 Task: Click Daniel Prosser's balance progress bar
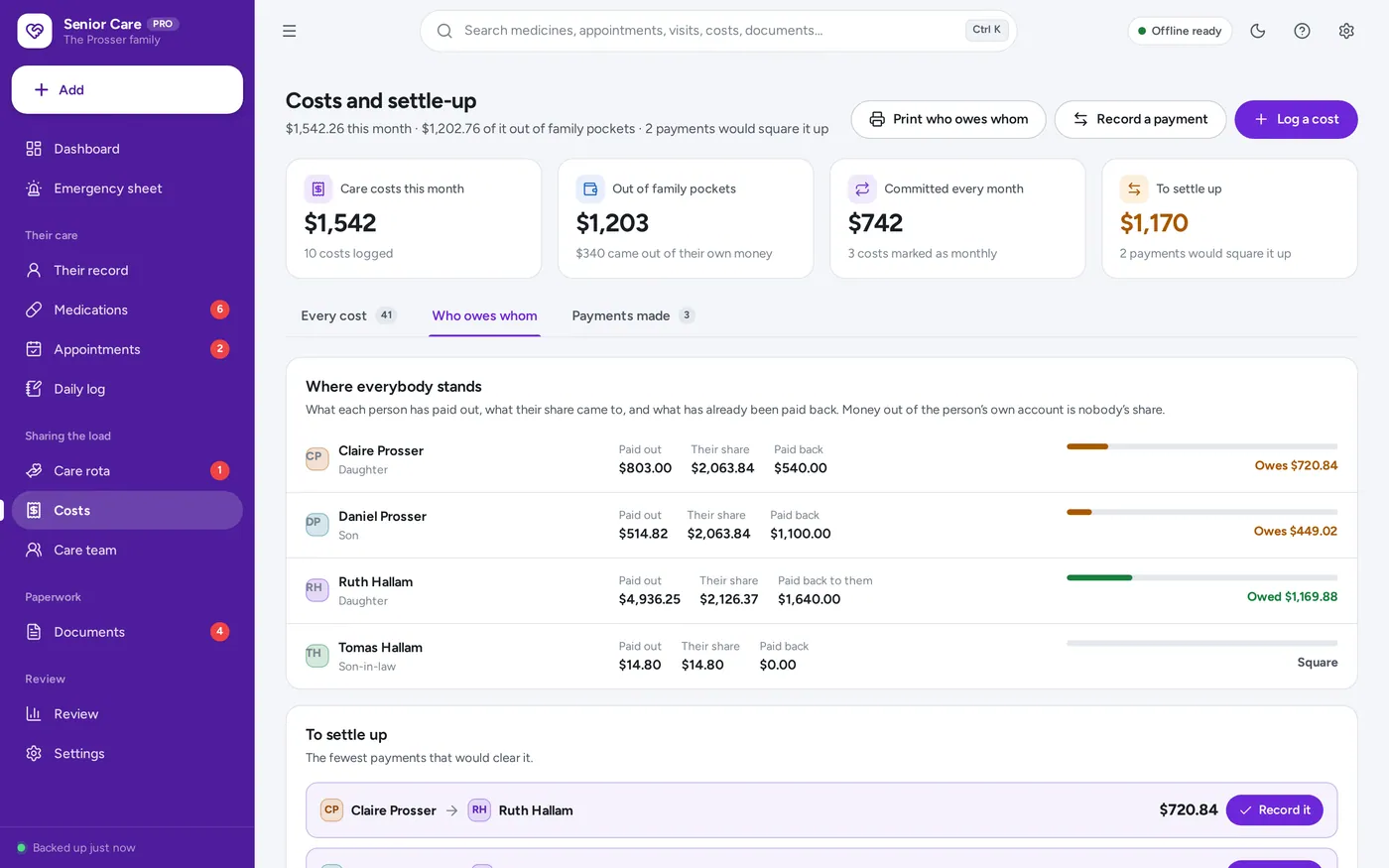coord(1201,512)
